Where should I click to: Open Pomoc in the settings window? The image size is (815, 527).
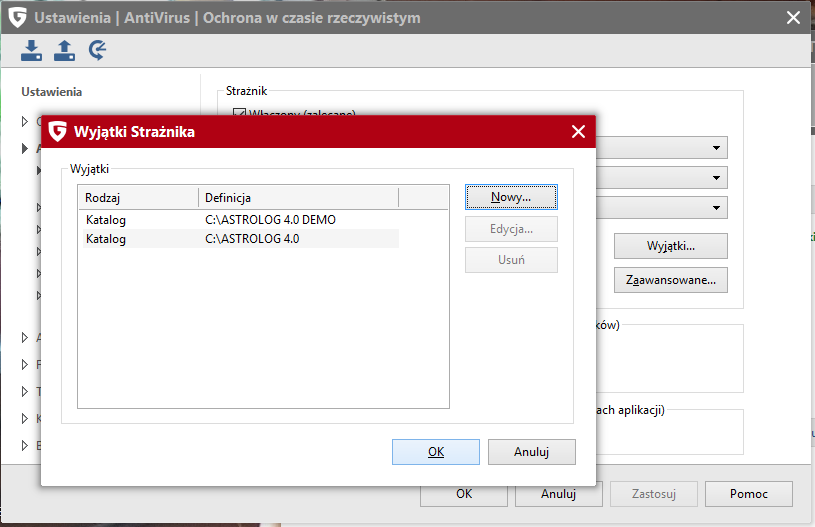pyautogui.click(x=748, y=494)
